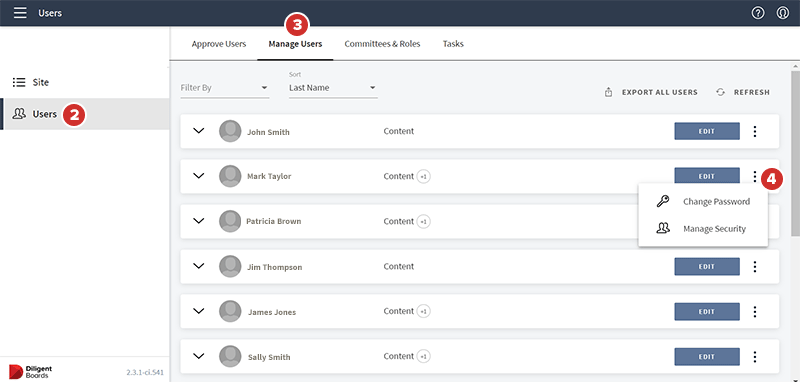Click Export All Users
800x382 pixels.
pyautogui.click(x=651, y=92)
